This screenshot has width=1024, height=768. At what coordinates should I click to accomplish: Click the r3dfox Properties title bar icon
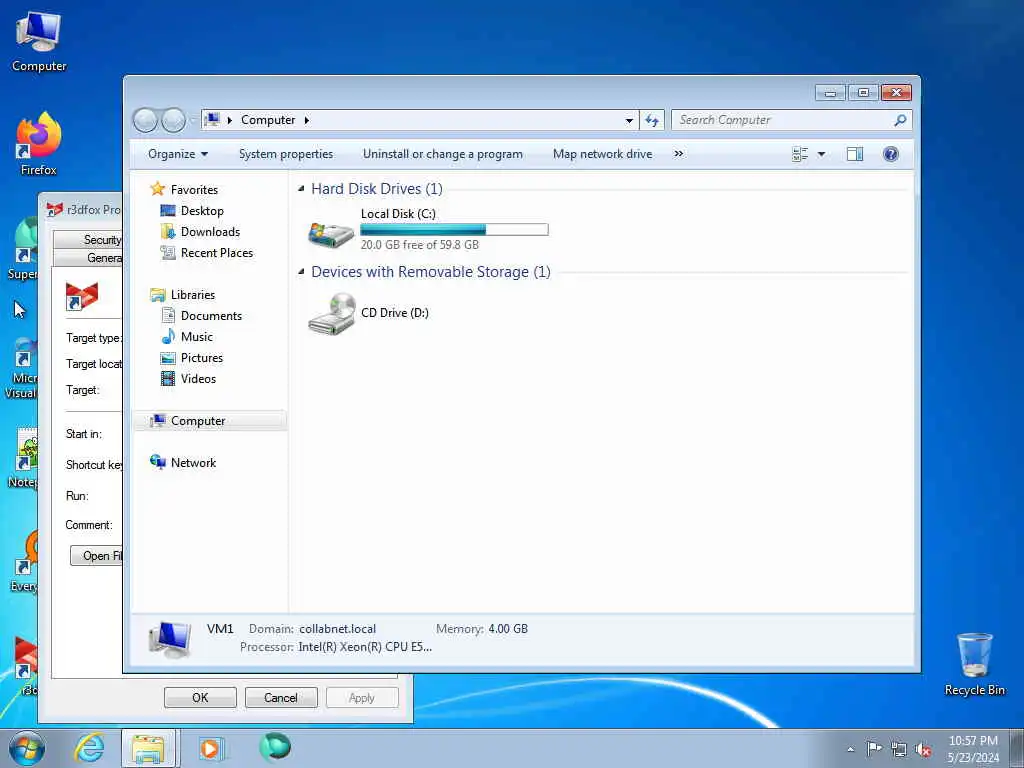(x=55, y=210)
